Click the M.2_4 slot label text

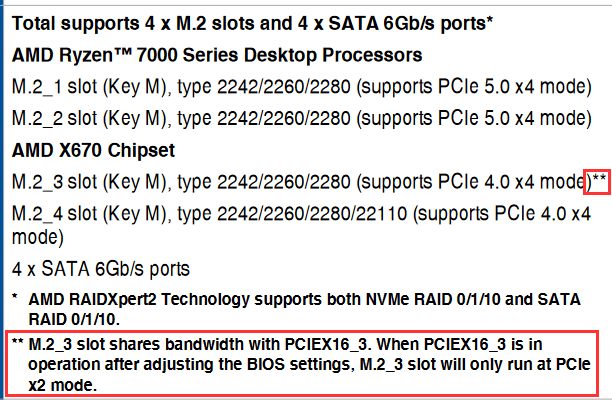click(x=52, y=215)
